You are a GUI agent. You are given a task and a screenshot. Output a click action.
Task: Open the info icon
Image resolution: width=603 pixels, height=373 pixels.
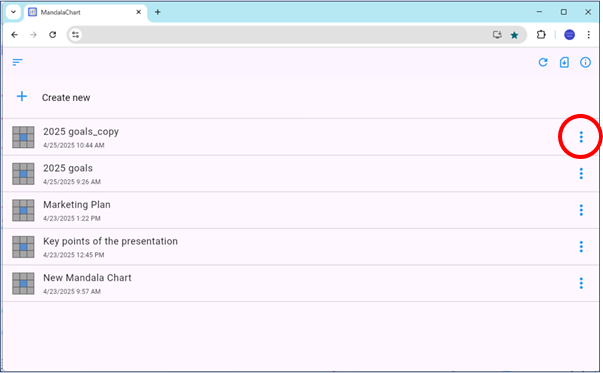coord(585,62)
